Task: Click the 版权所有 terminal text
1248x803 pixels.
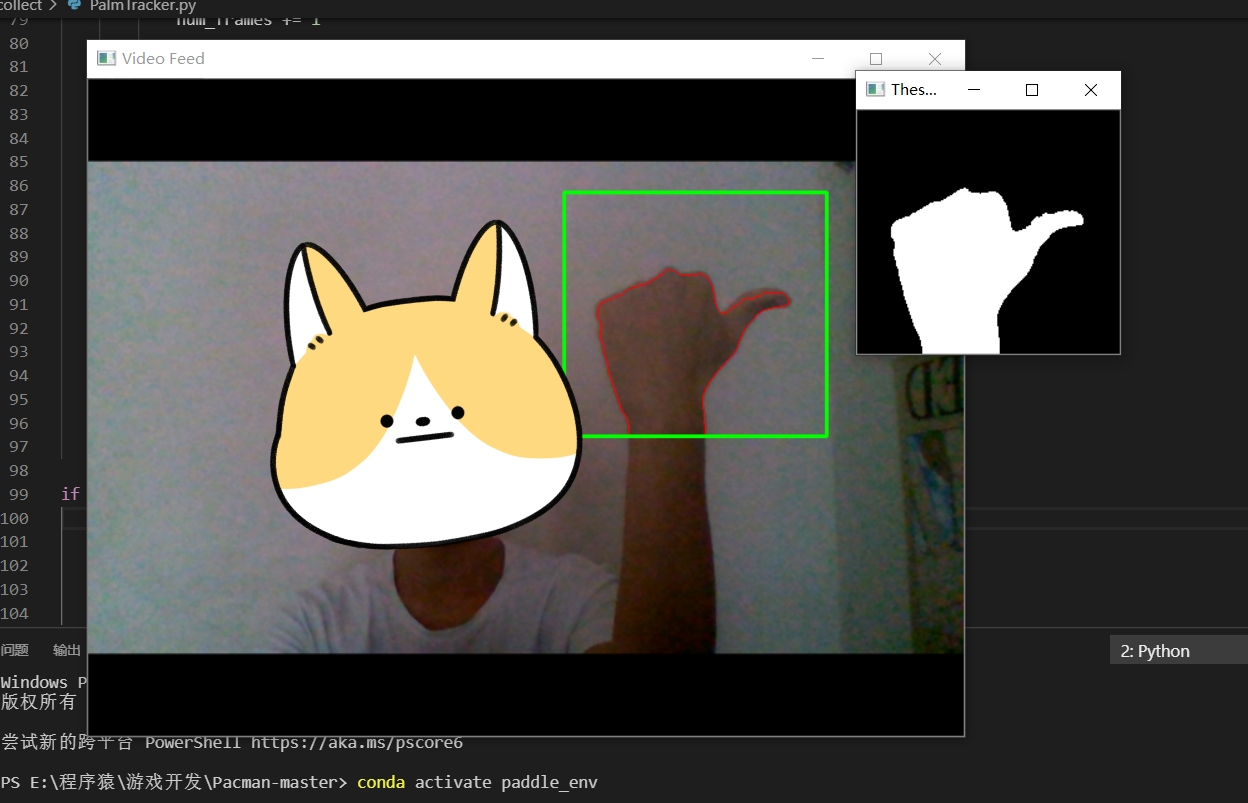Action: click(38, 702)
